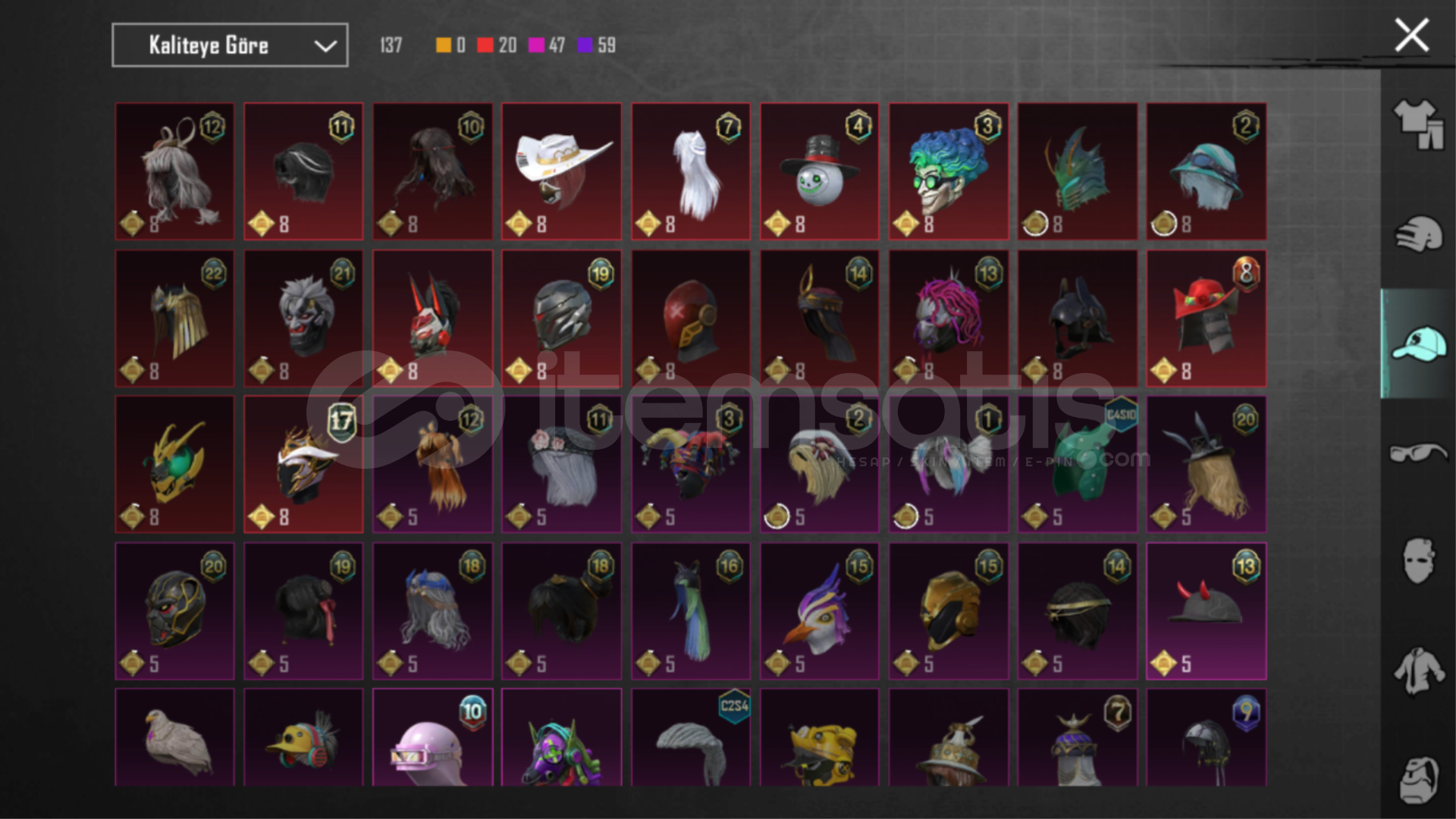Select the red samurai helmet item
The width and height of the screenshot is (1456, 819).
[x=1207, y=318]
